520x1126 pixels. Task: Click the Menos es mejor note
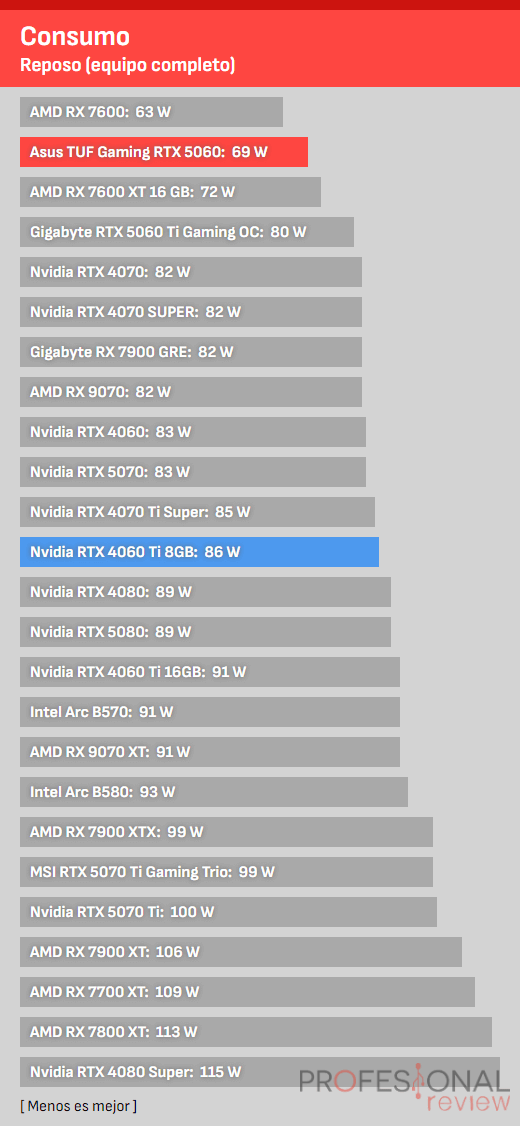[78, 1105]
